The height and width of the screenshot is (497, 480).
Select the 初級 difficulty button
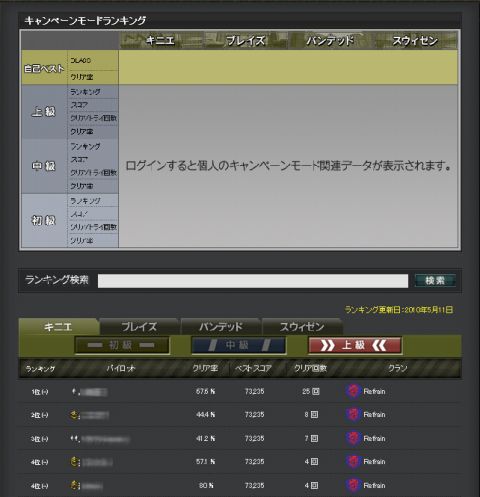click(122, 345)
